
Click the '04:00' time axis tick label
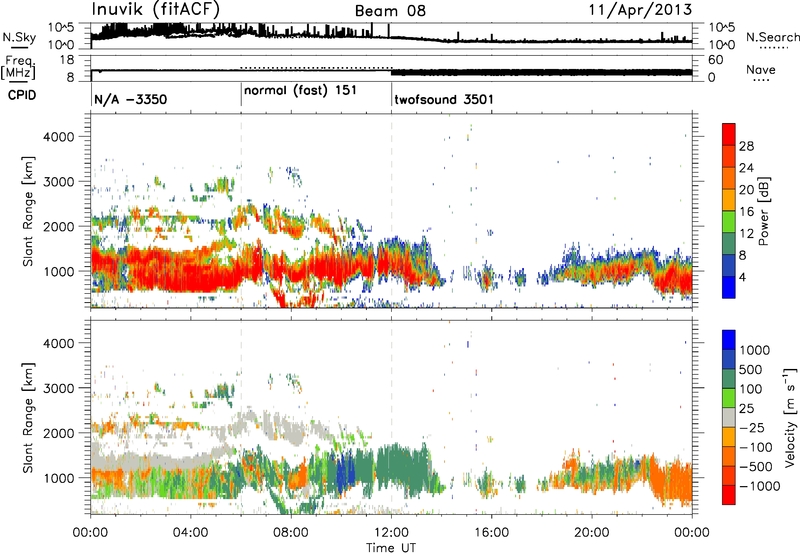pos(190,533)
